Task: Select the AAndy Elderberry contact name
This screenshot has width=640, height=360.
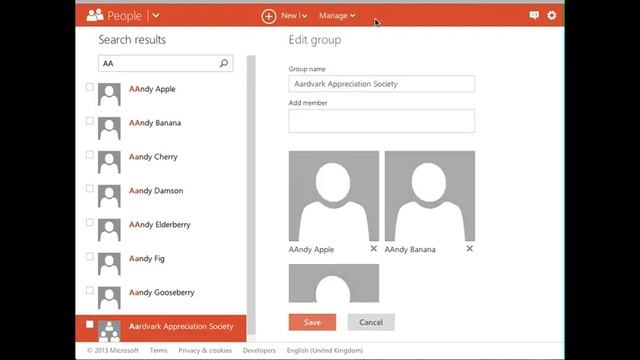Action: tap(160, 224)
